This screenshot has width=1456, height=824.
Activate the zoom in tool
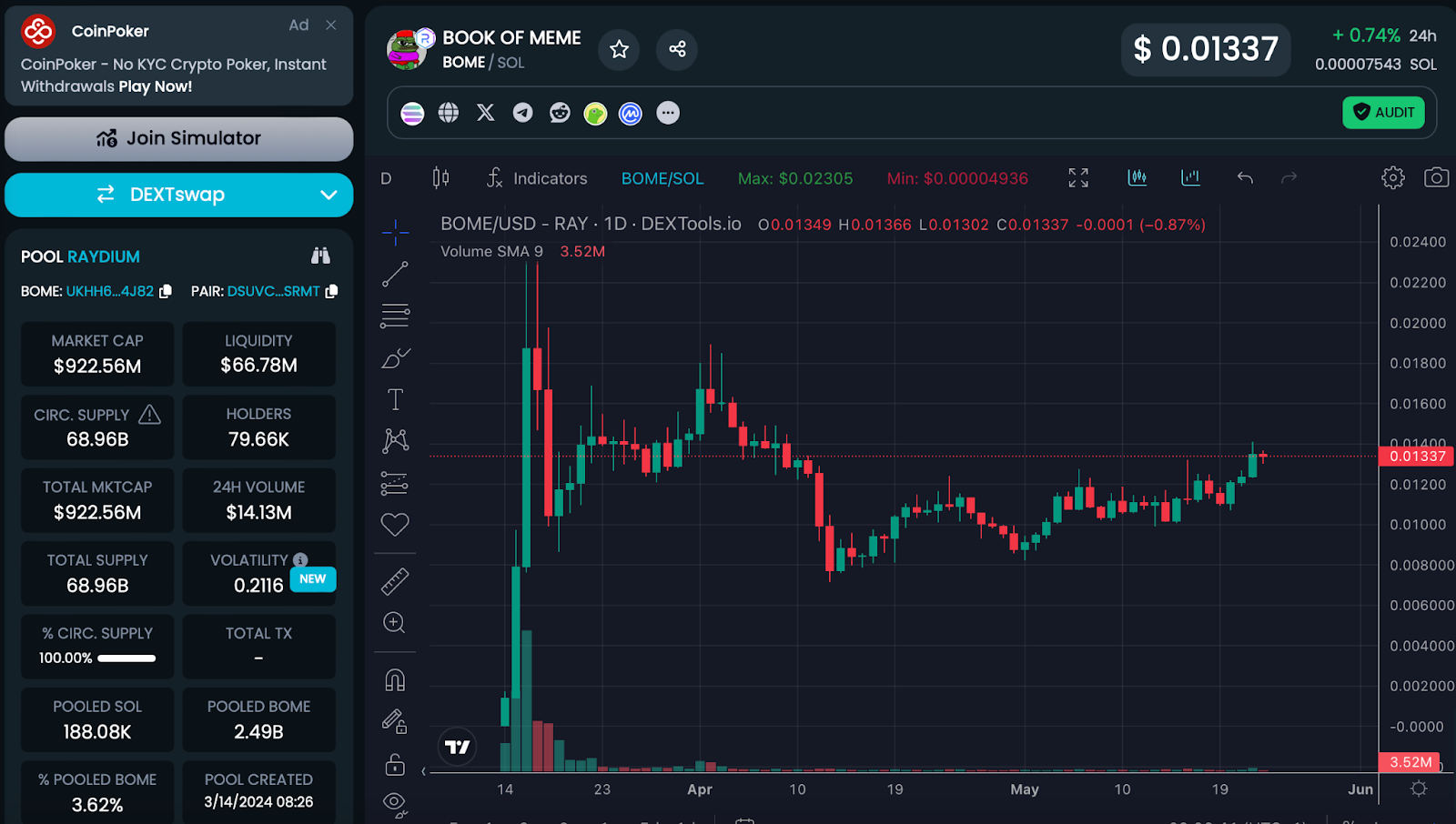coord(395,623)
